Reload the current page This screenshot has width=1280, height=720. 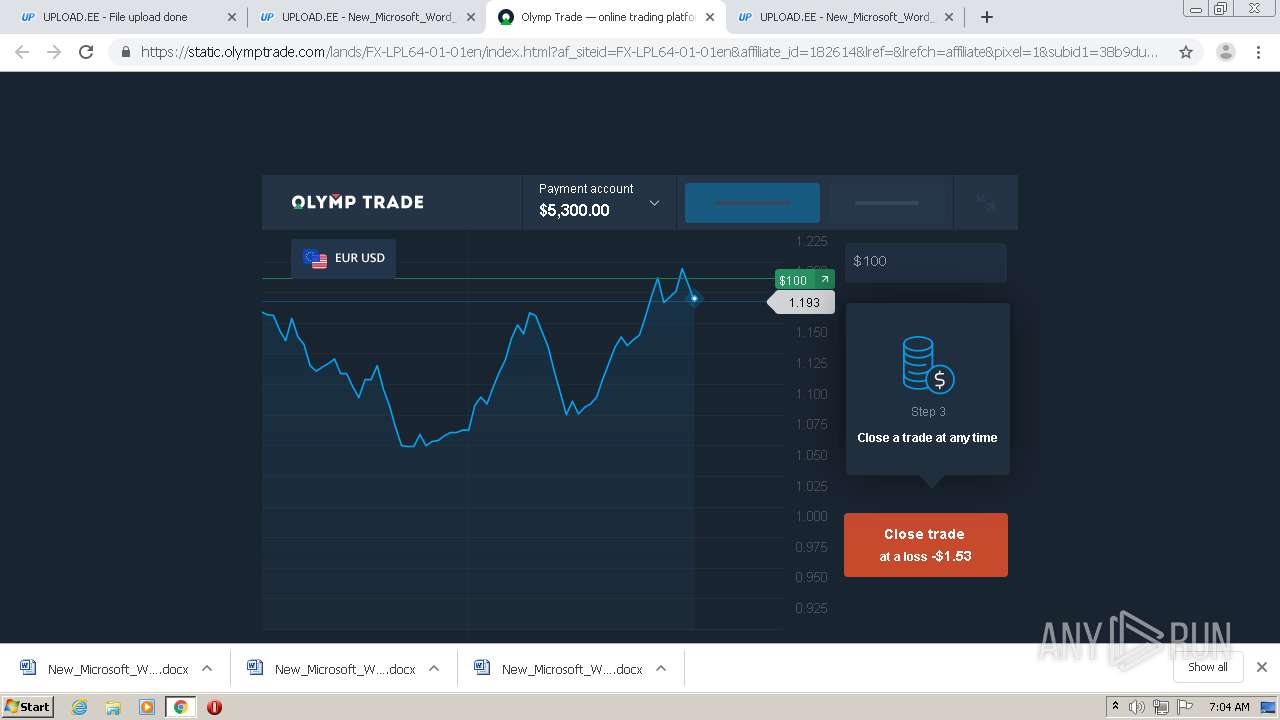(86, 52)
